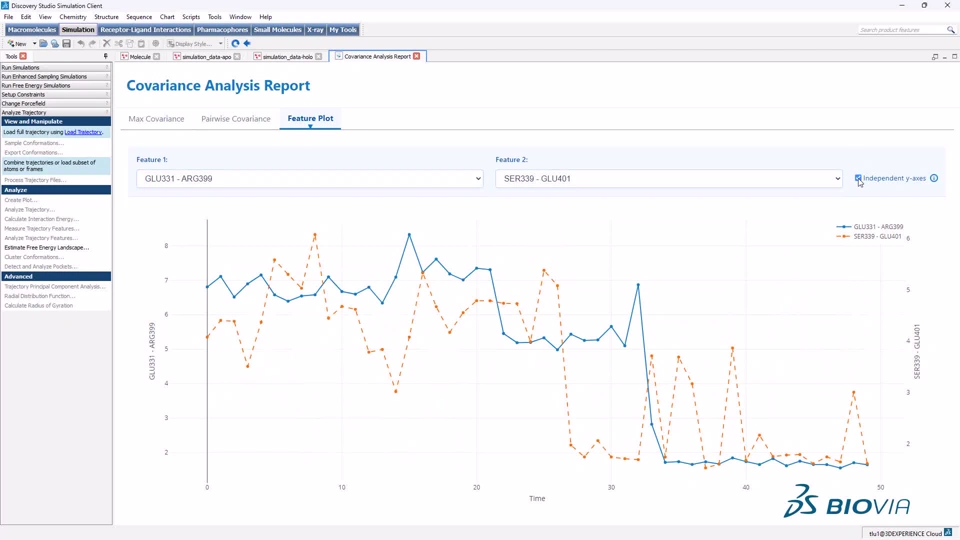Screen dimensions: 960x540
Task: Open the New dropdown arrow
Action: (x=34, y=43)
